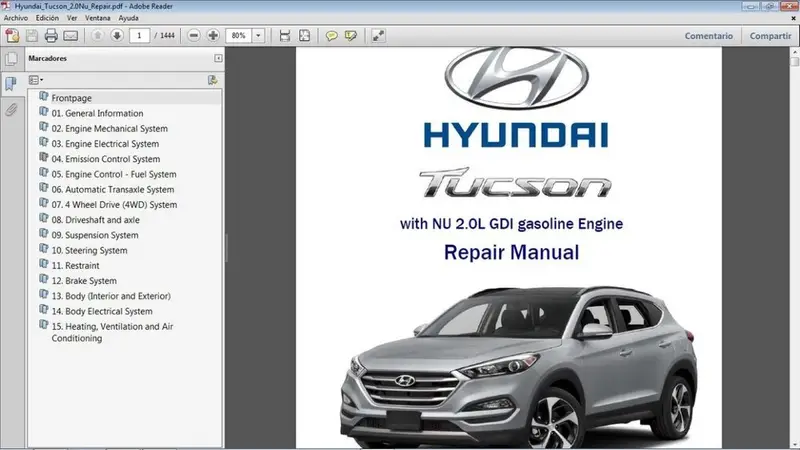The width and height of the screenshot is (800, 450).
Task: Open bookmark 05. Engine Control - Fuel System
Action: click(x=114, y=174)
